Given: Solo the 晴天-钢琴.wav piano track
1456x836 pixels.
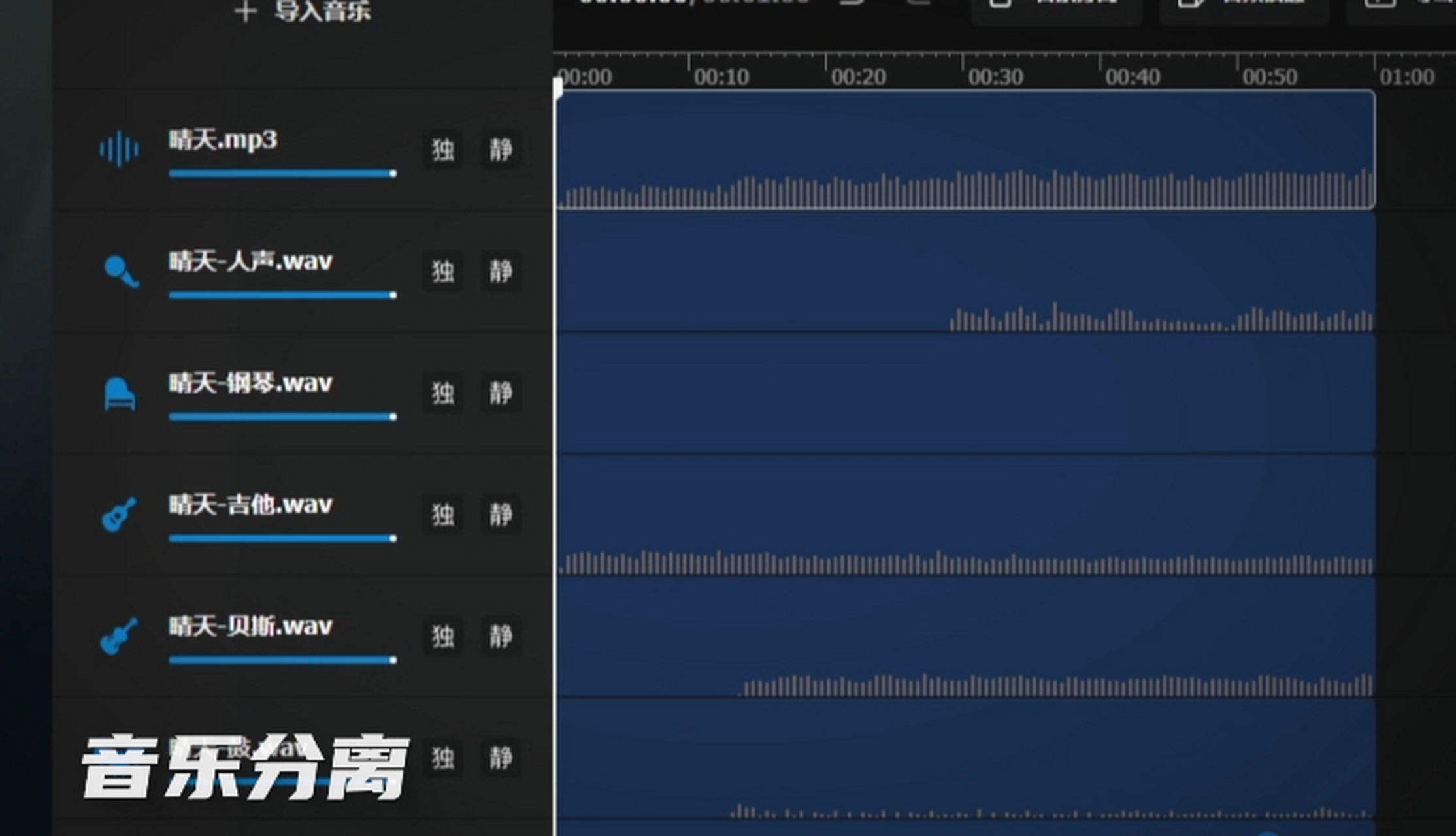Looking at the screenshot, I should 443,393.
